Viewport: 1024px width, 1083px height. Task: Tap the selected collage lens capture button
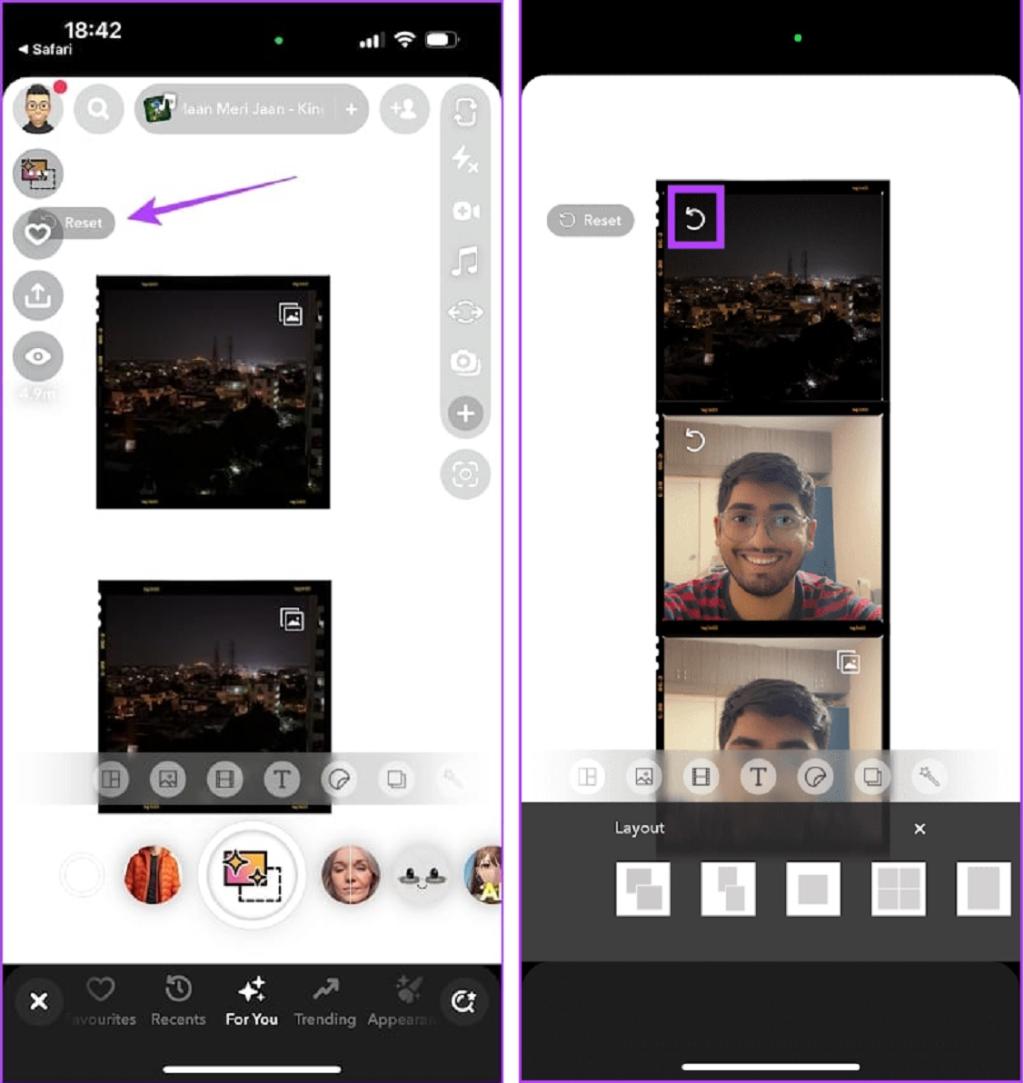(252, 874)
